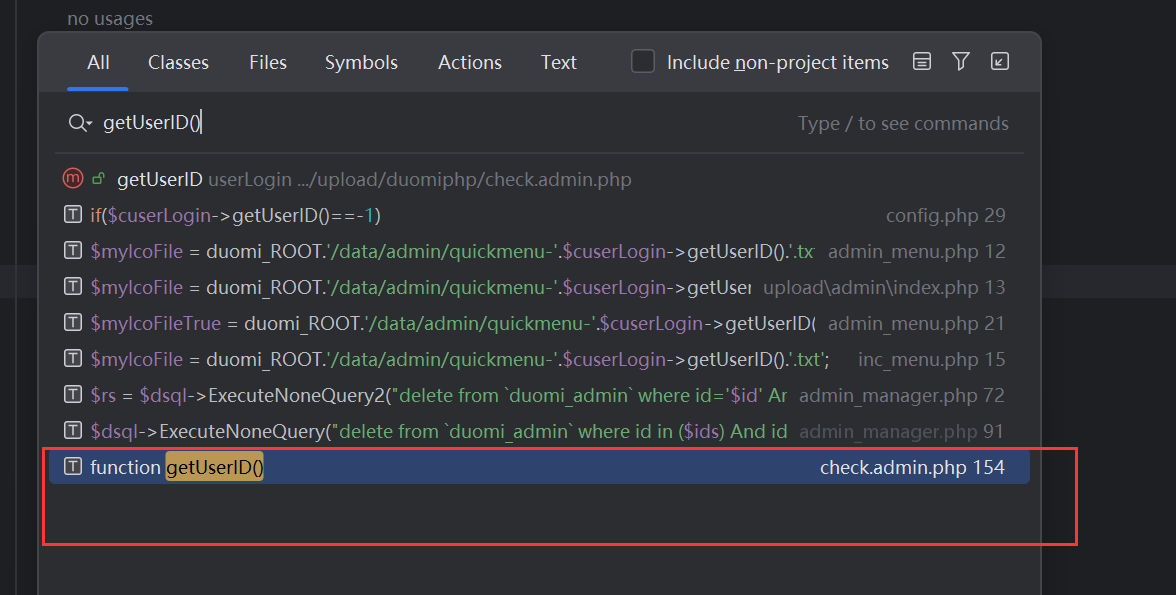1176x595 pixels.
Task: Click text icon of admin_menu.php 12 row
Action: coord(73,251)
